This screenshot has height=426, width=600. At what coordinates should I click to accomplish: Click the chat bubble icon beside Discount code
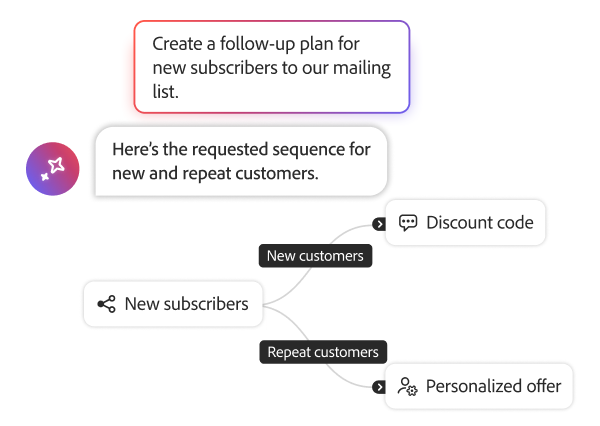[x=407, y=223]
